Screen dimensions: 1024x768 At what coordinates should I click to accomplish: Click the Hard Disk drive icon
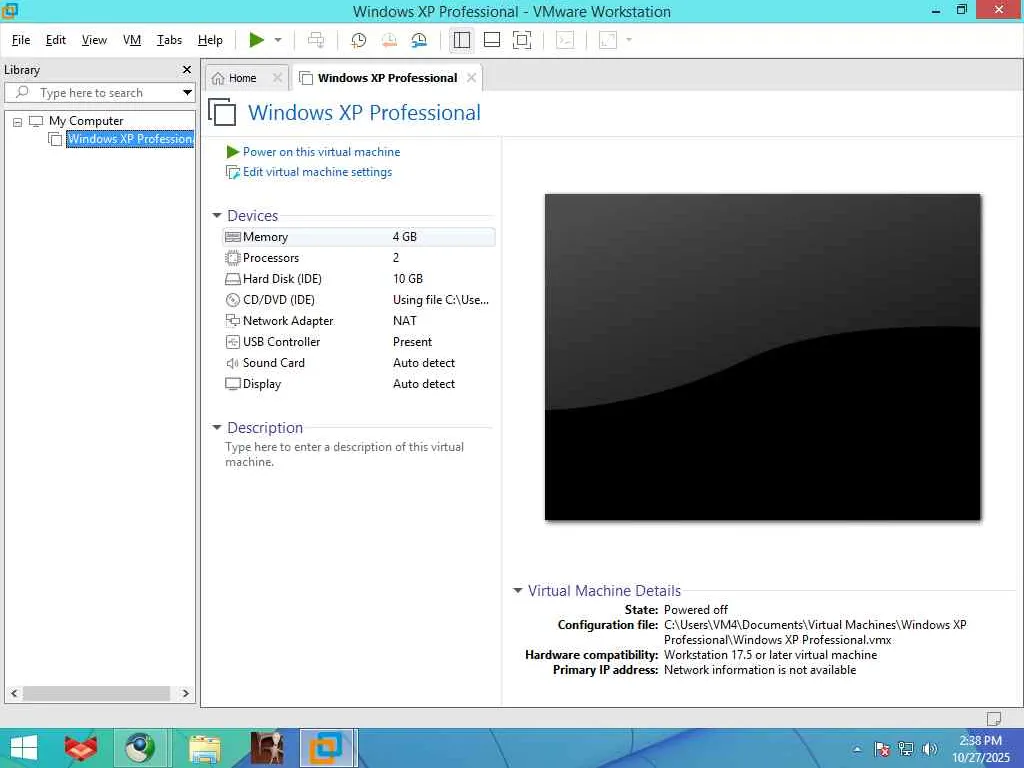pos(232,279)
